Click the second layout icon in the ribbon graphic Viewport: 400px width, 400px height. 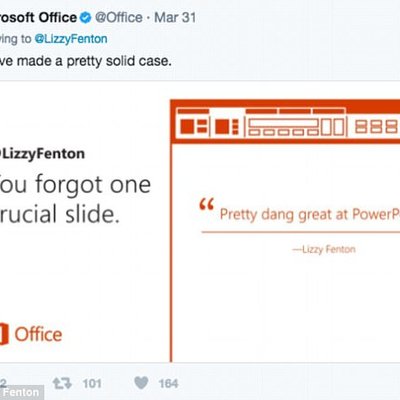tap(227, 127)
